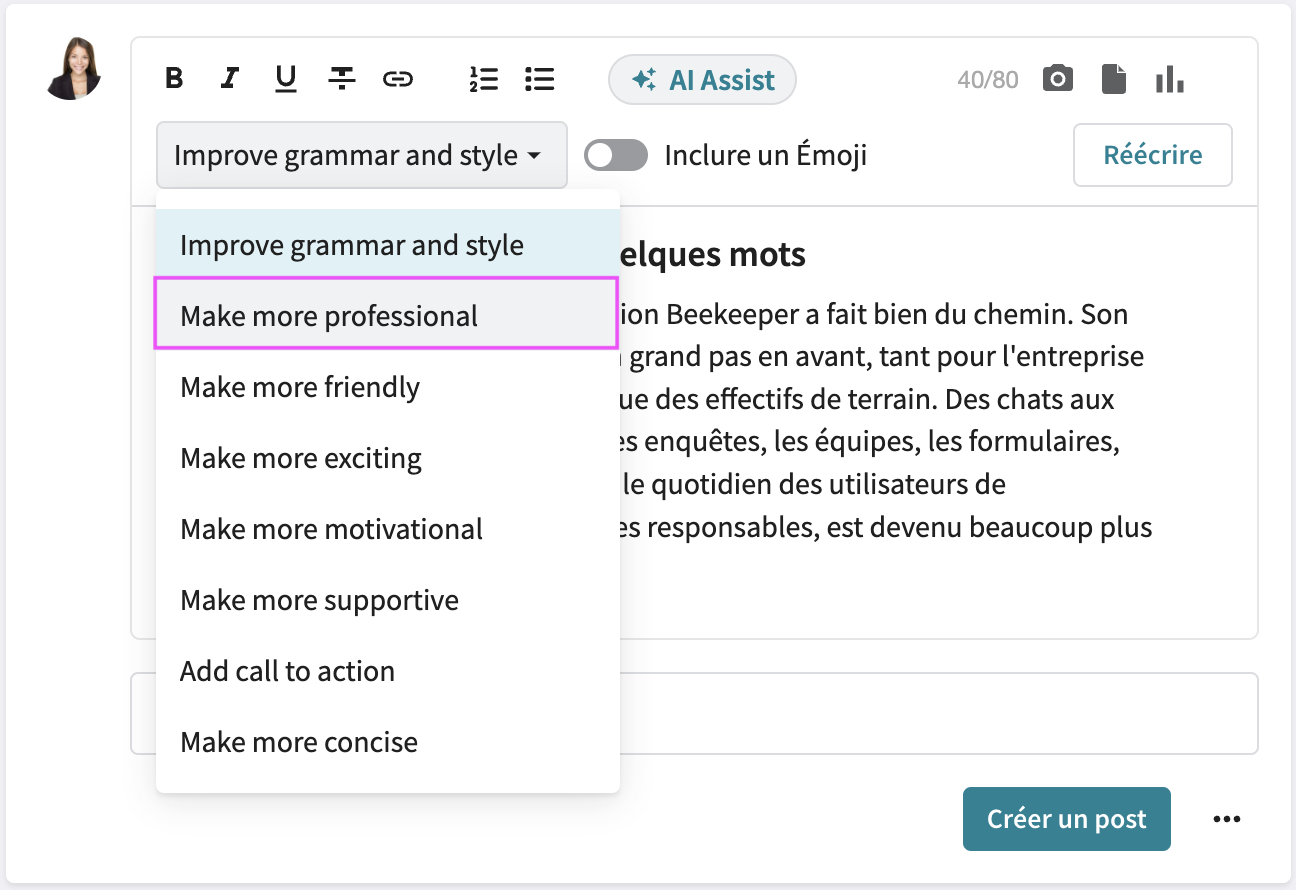Apply italic formatting
Image resolution: width=1296 pixels, height=890 pixels.
point(230,79)
